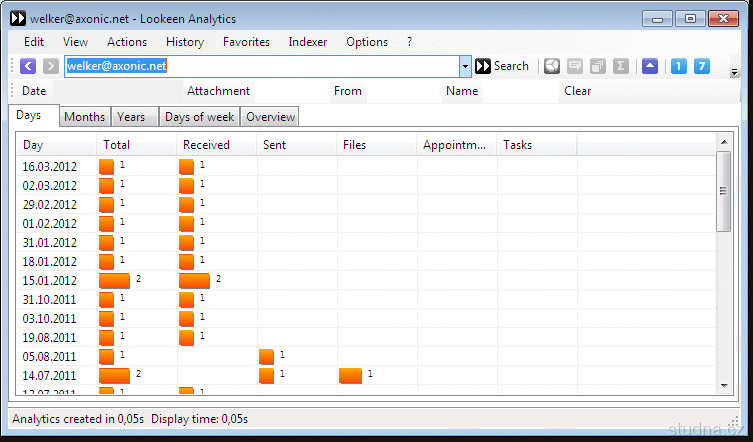Click the vertical scrollbar thumb
The image size is (753, 442).
(x=724, y=191)
